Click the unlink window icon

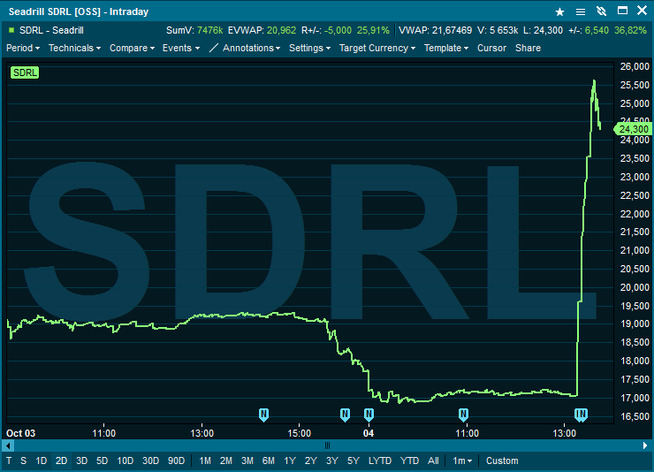(601, 11)
